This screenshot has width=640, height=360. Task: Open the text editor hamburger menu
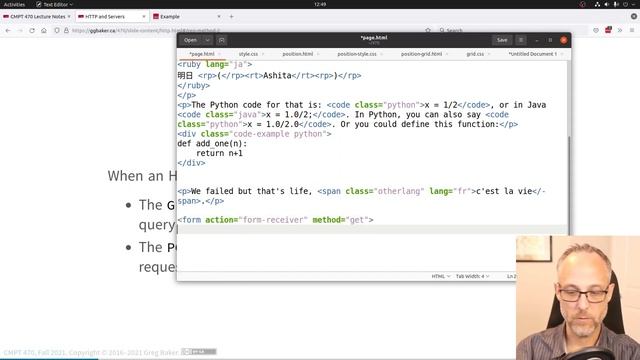coord(521,40)
